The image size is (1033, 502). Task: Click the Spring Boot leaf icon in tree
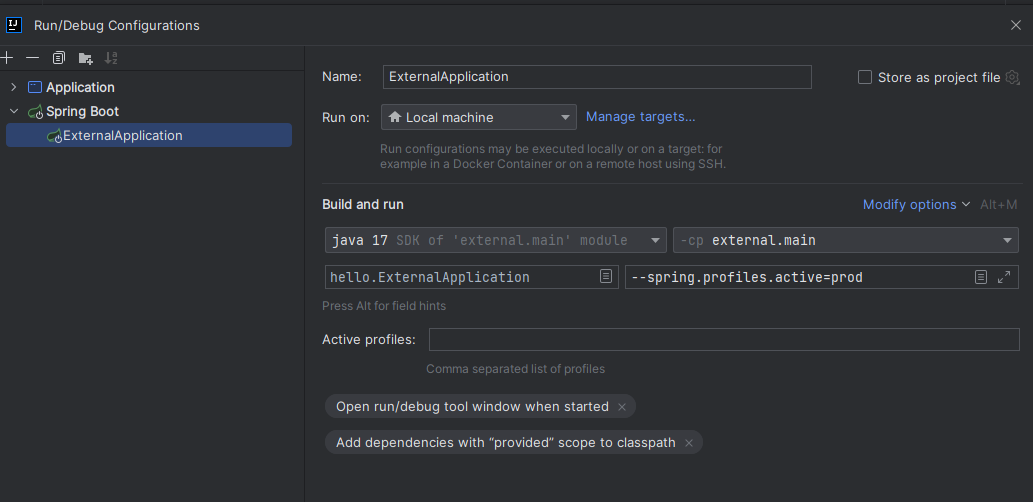[35, 111]
